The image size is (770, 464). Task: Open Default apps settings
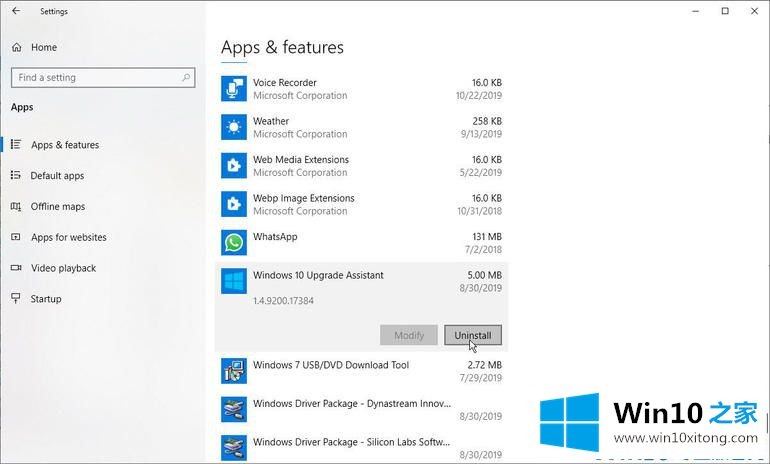[57, 176]
